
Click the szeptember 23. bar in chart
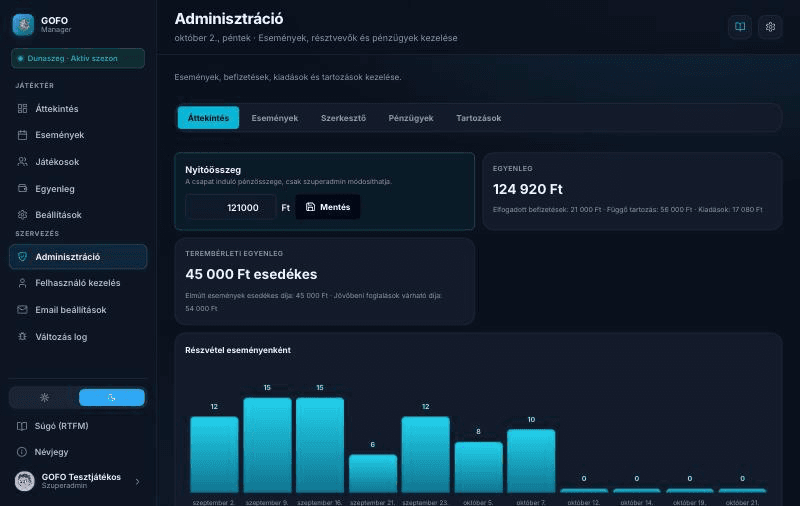point(426,454)
